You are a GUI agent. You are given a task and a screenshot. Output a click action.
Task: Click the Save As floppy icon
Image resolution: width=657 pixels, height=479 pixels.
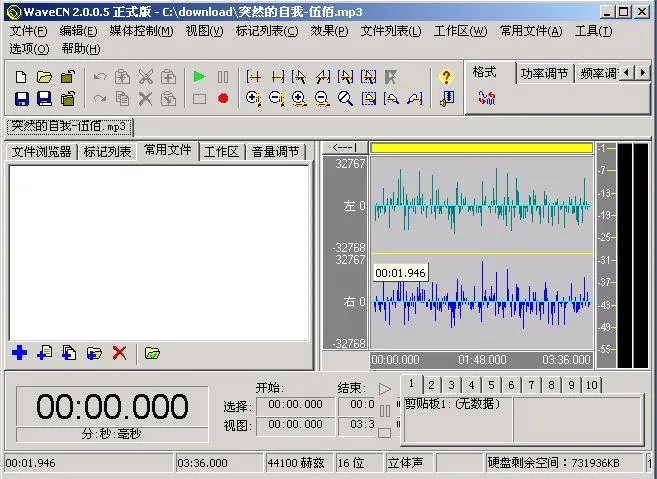[x=44, y=99]
